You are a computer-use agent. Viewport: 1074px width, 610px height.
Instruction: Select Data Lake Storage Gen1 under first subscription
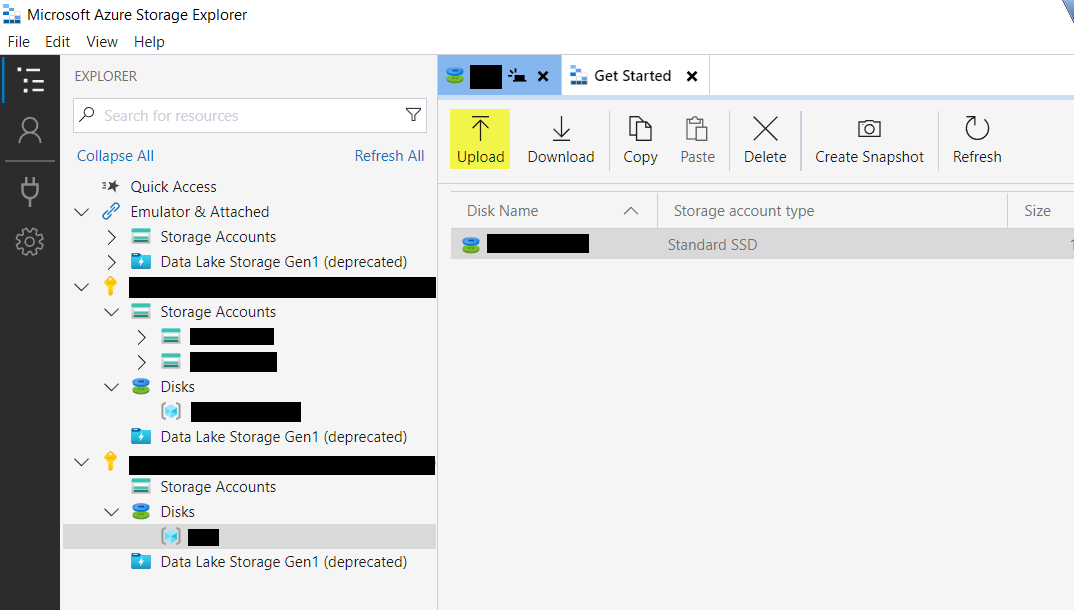click(x=284, y=437)
